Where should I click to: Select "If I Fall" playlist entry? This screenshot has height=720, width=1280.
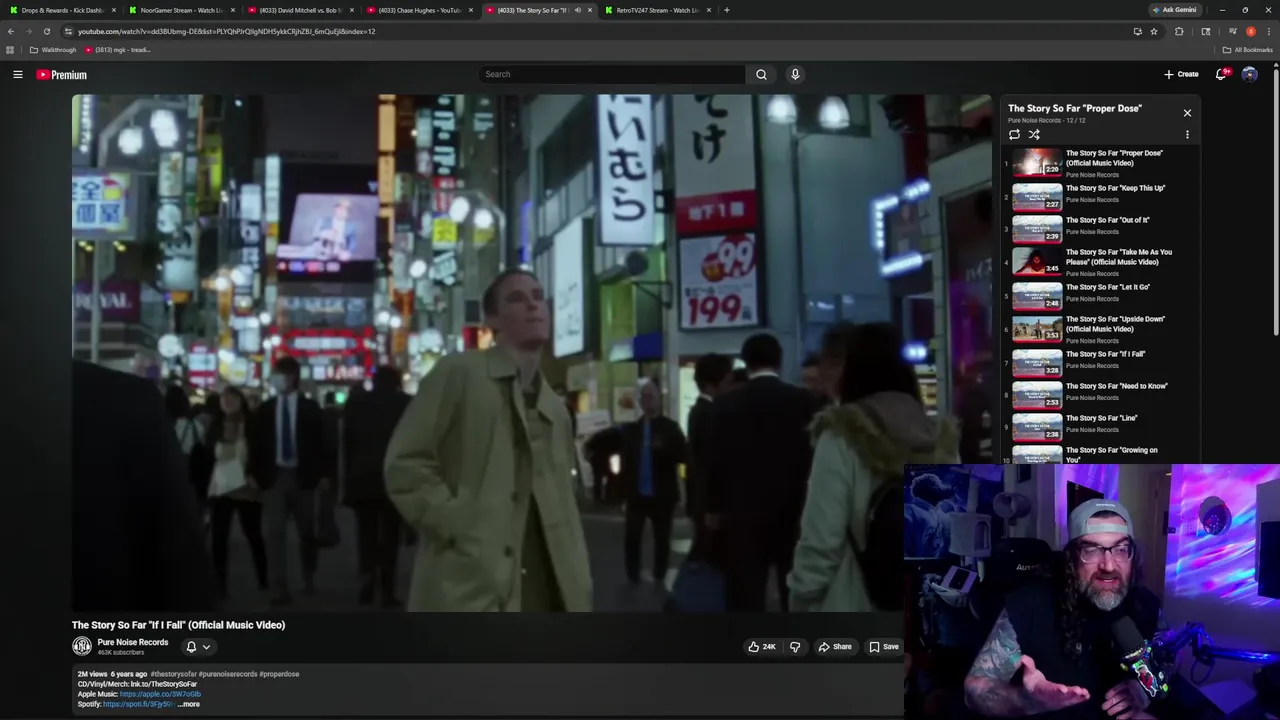coord(1100,362)
